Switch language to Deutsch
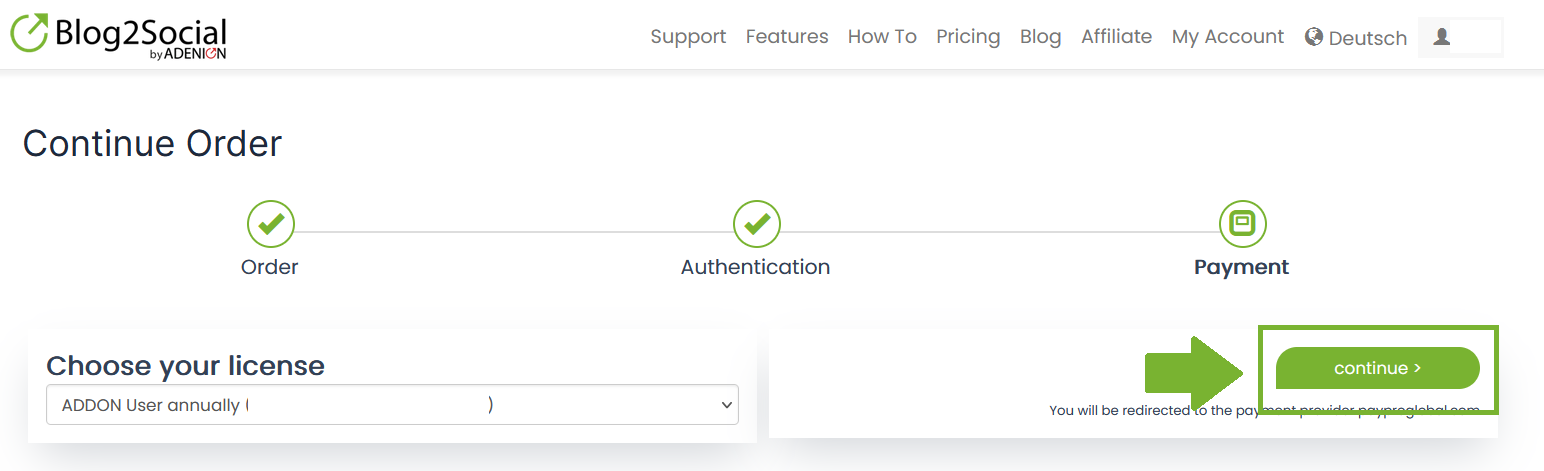The height and width of the screenshot is (471, 1544). click(1367, 38)
